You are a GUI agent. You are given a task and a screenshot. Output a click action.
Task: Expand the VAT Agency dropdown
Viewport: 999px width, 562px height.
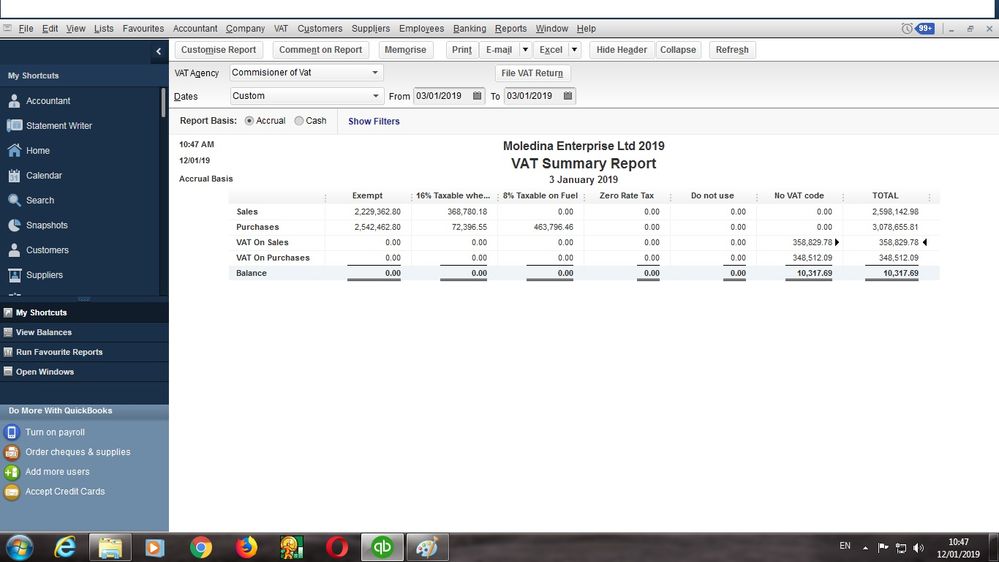(x=375, y=73)
